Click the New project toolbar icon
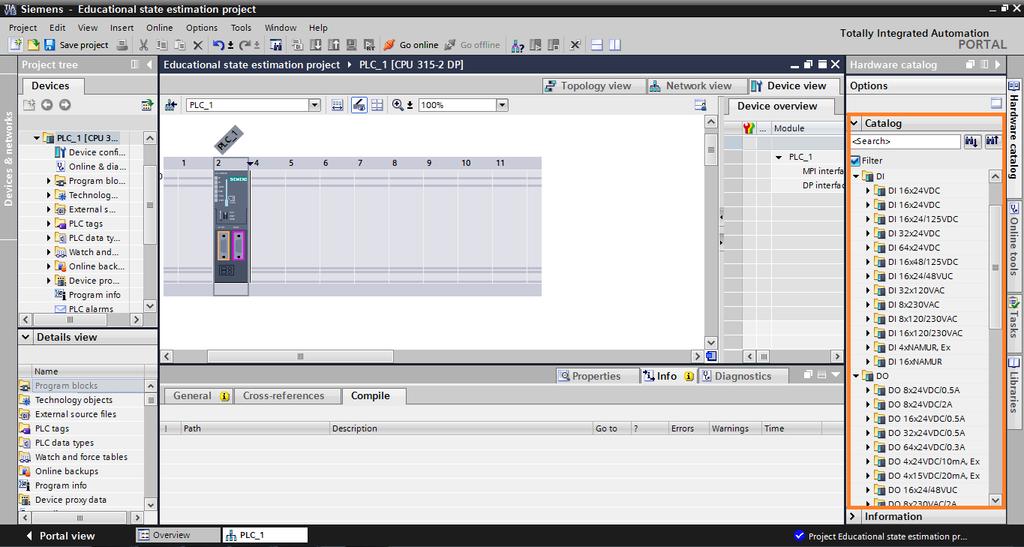 click(16, 45)
